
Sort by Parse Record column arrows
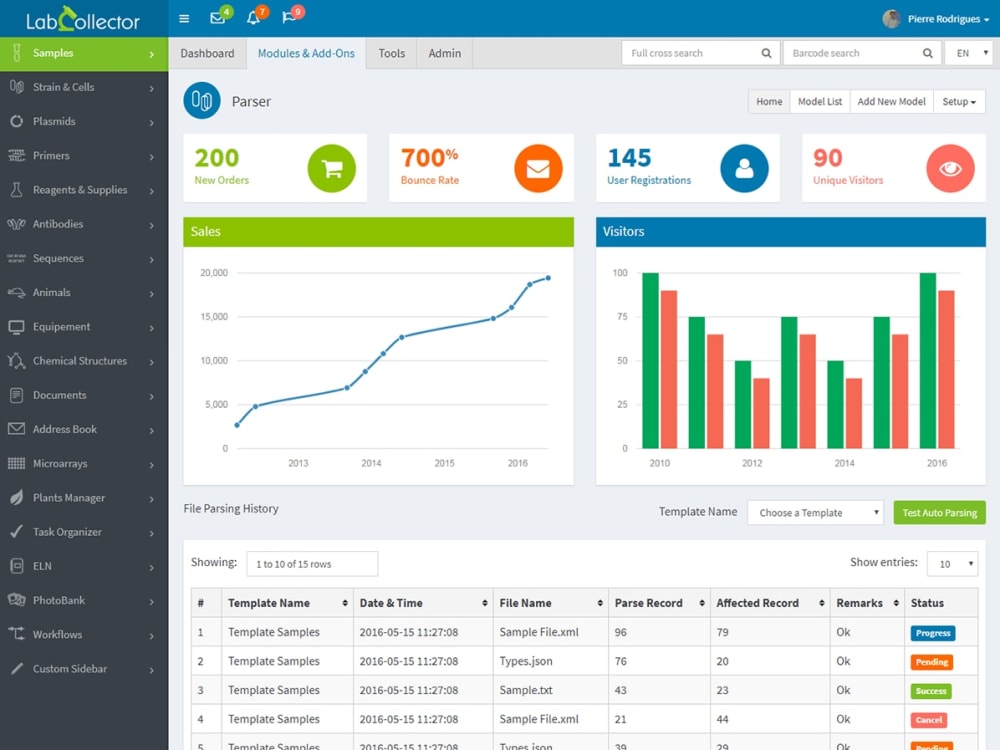702,603
